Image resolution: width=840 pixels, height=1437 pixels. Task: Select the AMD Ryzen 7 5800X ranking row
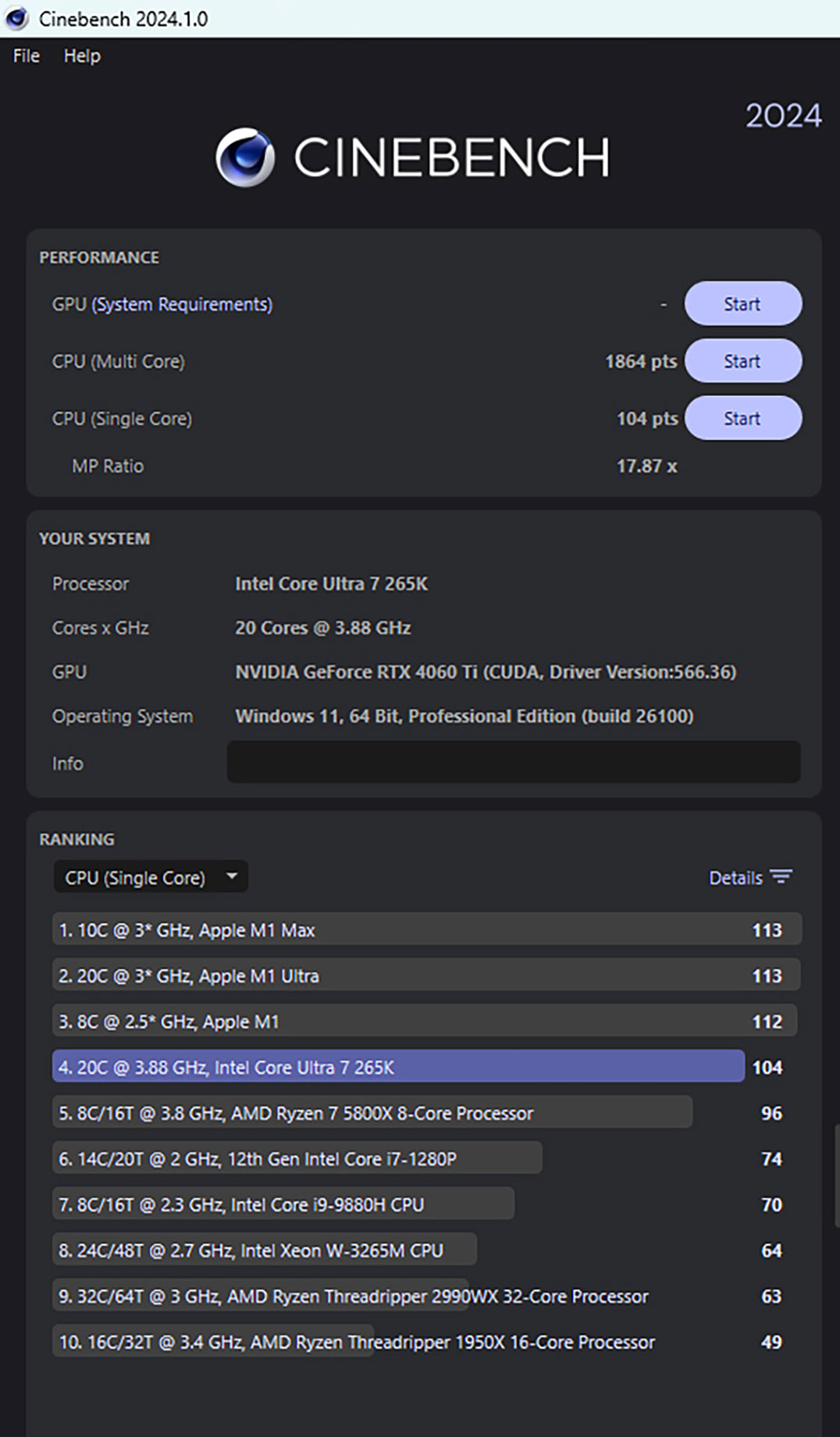tap(372, 1113)
